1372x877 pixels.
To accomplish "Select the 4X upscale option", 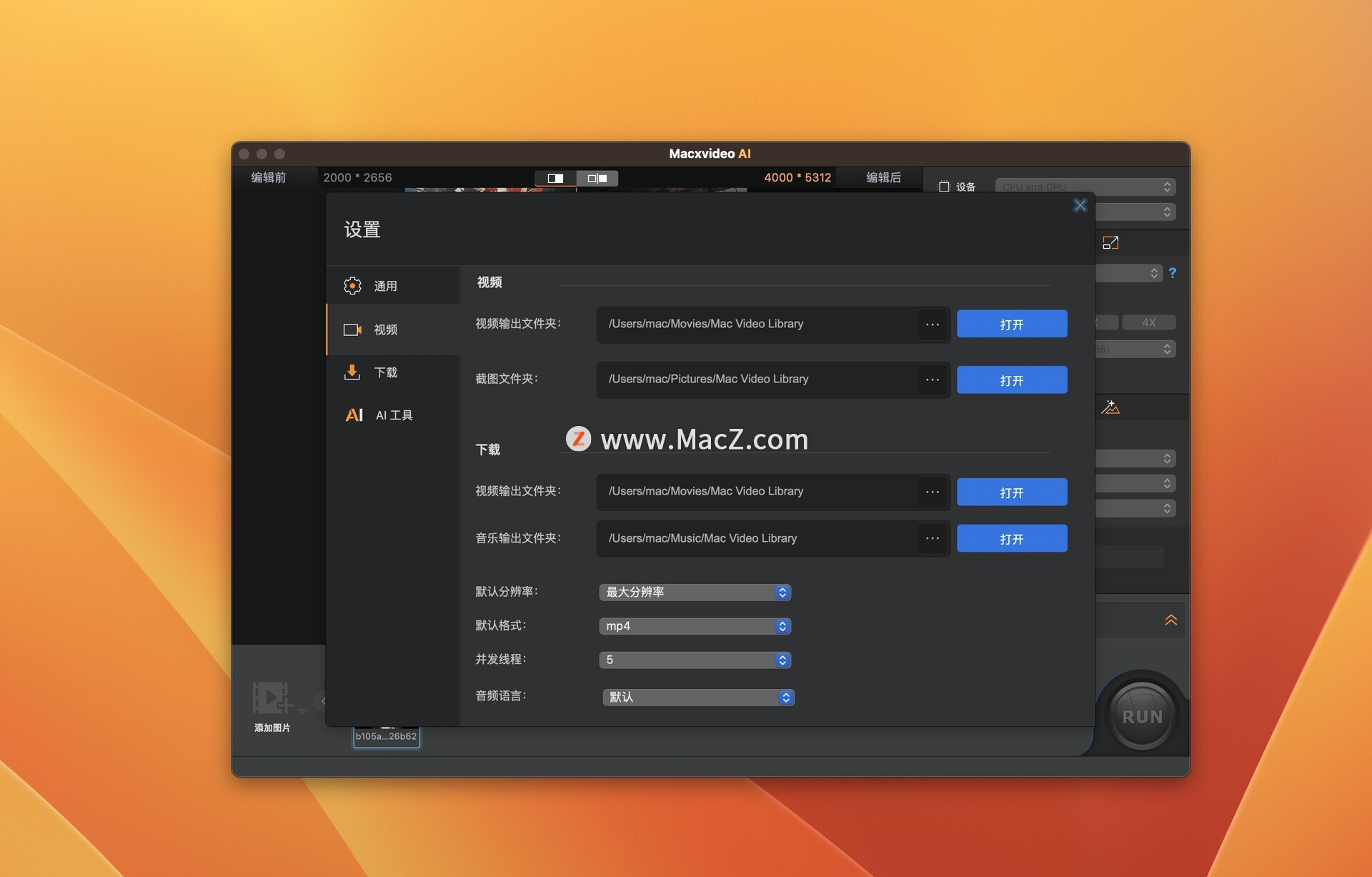I will click(x=1148, y=322).
